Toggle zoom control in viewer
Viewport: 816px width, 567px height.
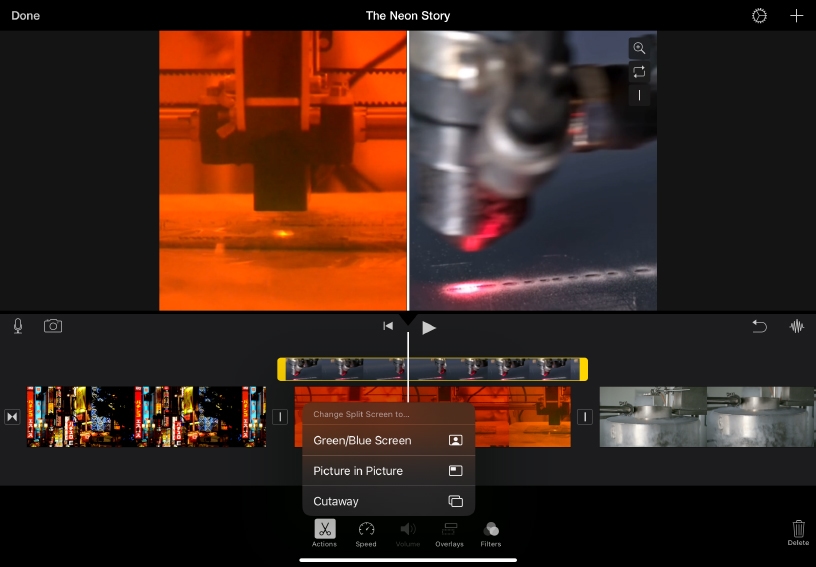[639, 48]
